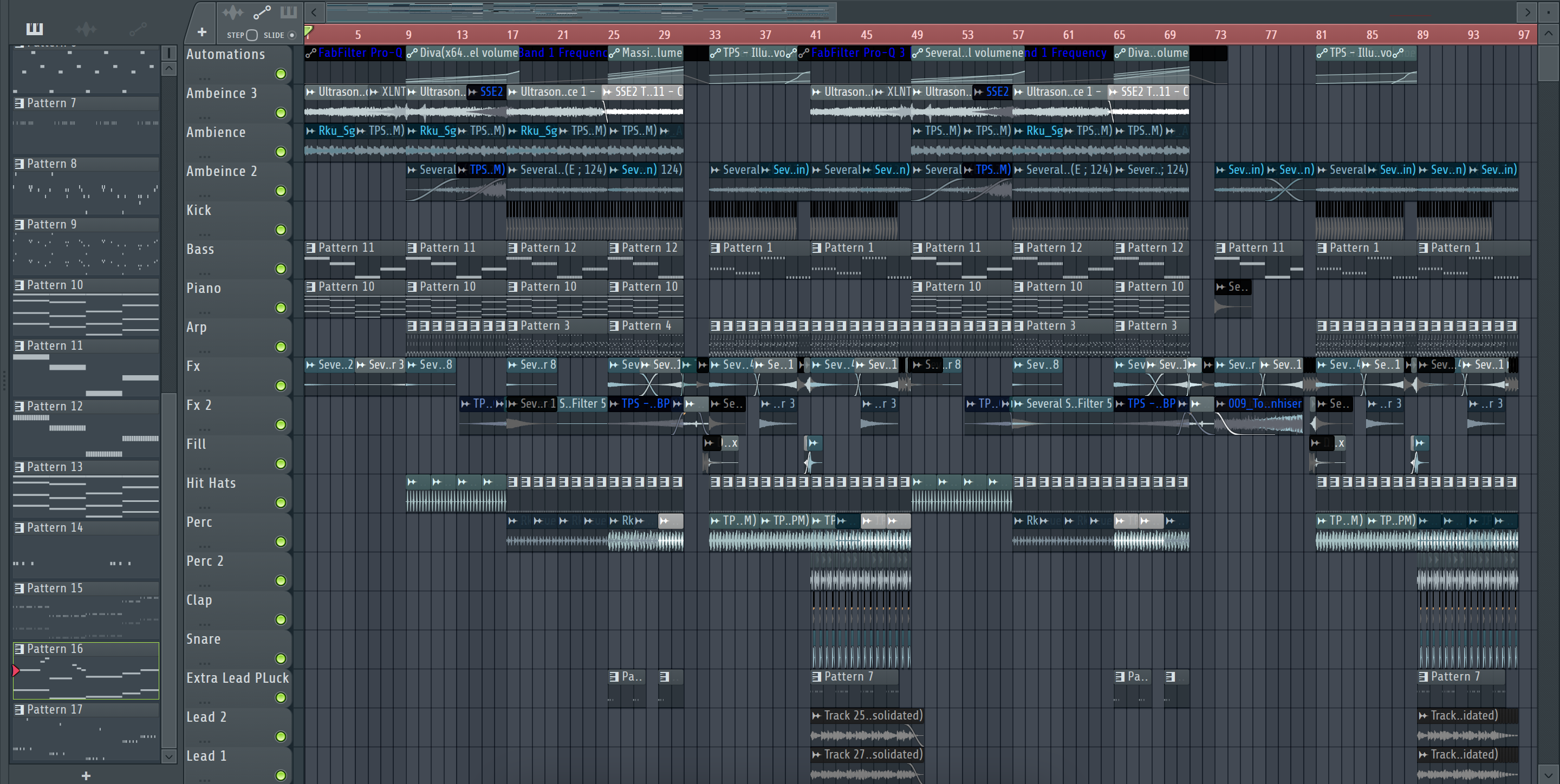1560x784 pixels.
Task: Open the Pattern 13 picker item menu icon
Action: 19,467
